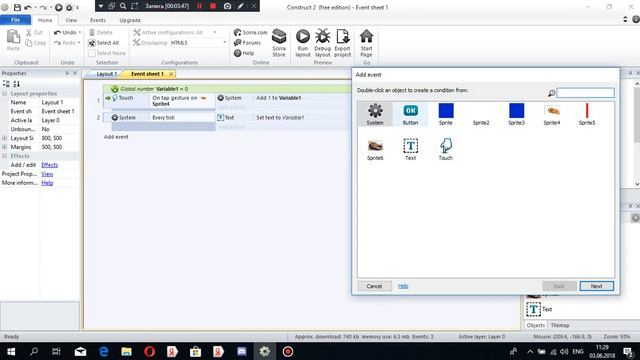Open the Help link in dialog
640x360 pixels.
(x=403, y=286)
